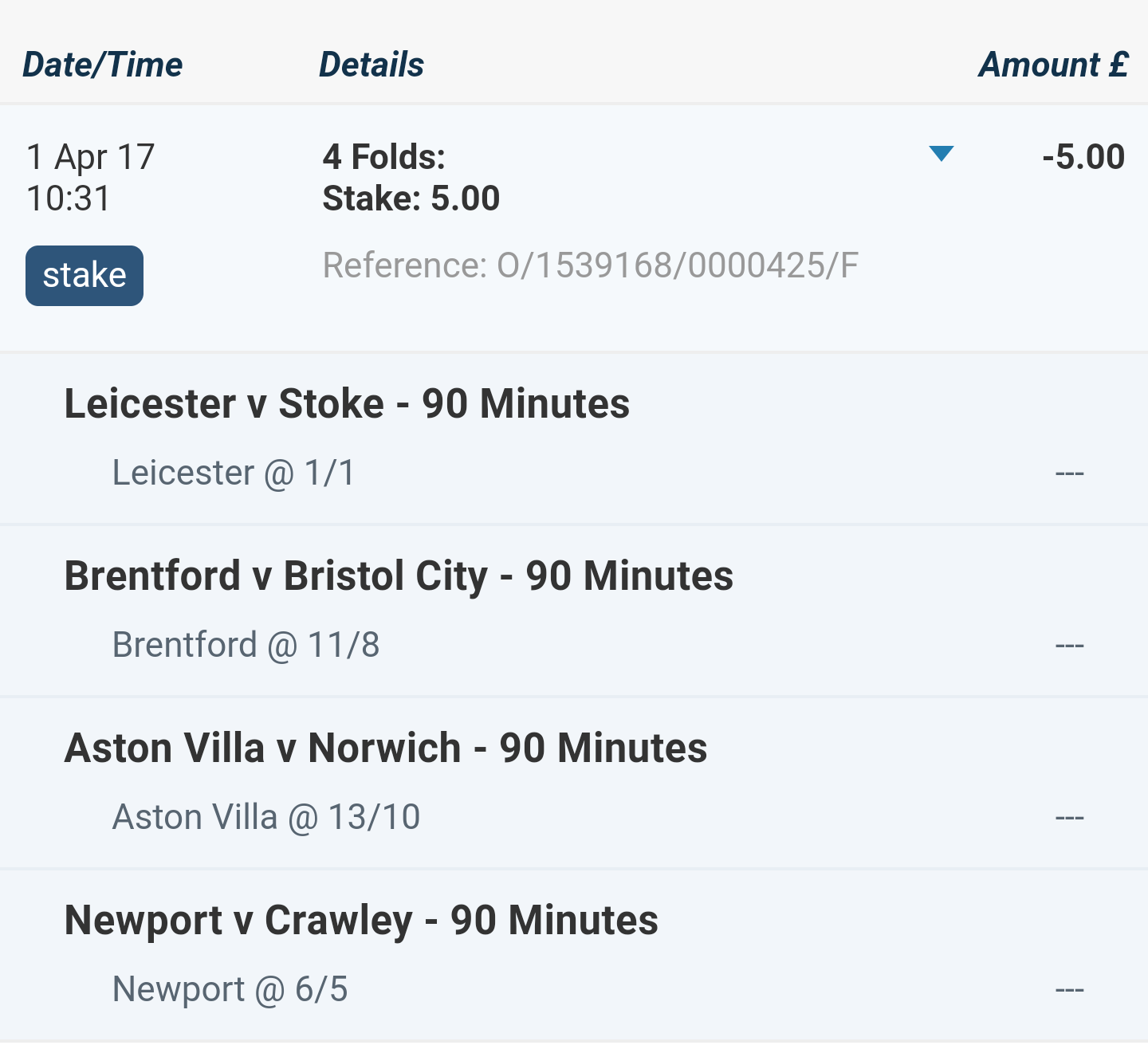Open the Aston Villa v Norwich heading

pyautogui.click(x=386, y=748)
